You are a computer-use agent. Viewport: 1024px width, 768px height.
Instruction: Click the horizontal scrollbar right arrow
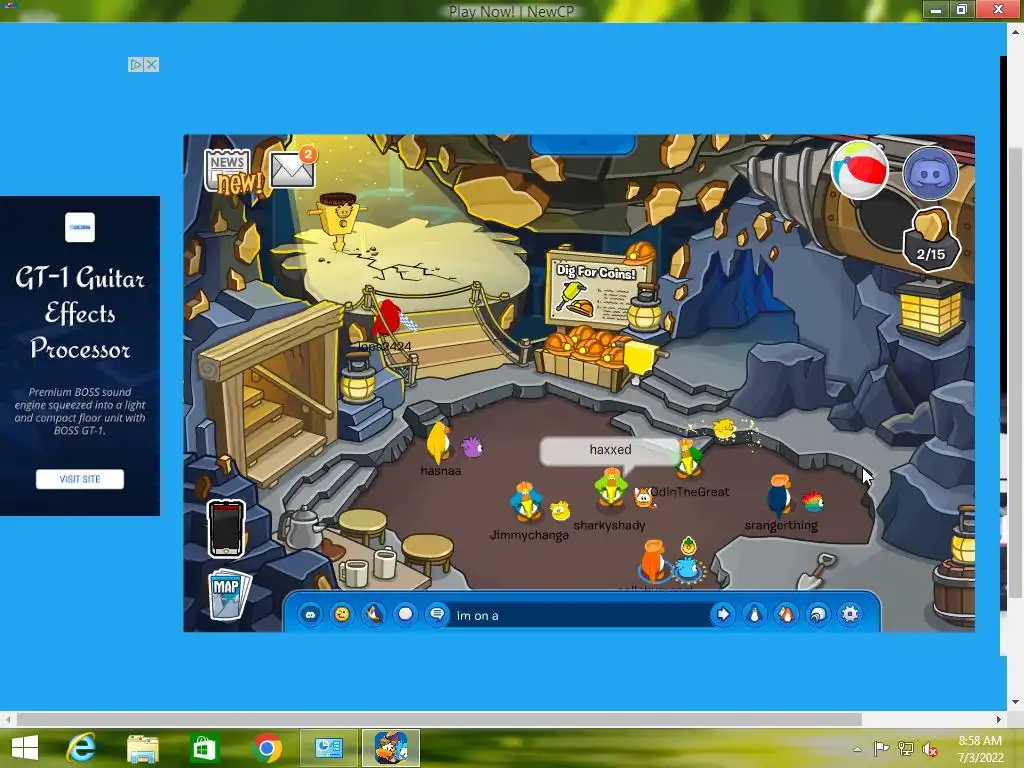pos(999,719)
